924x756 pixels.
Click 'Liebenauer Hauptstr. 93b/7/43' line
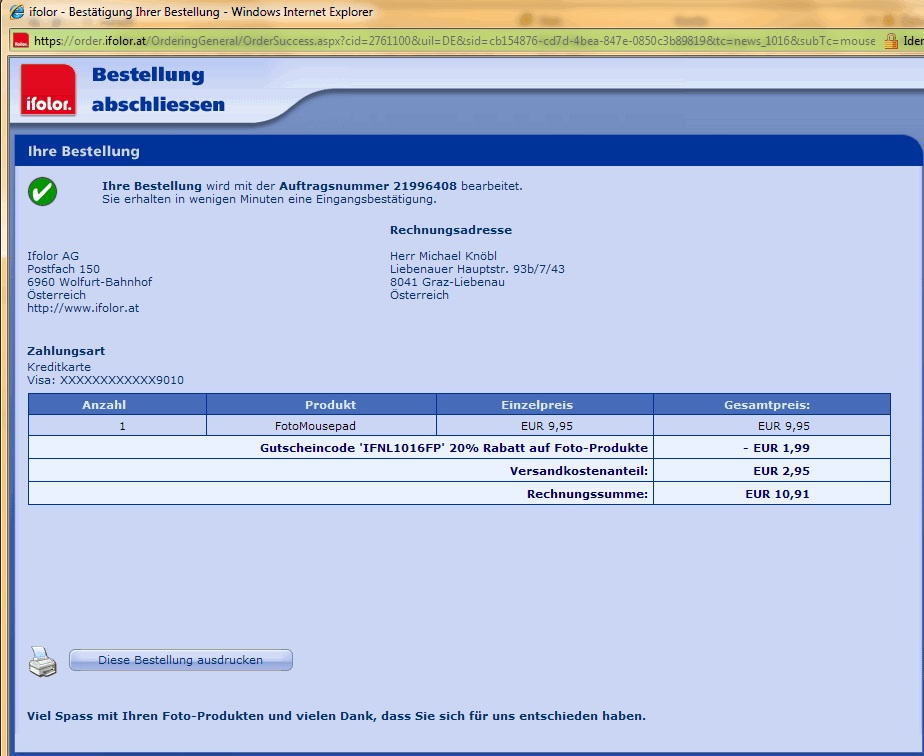(x=477, y=269)
